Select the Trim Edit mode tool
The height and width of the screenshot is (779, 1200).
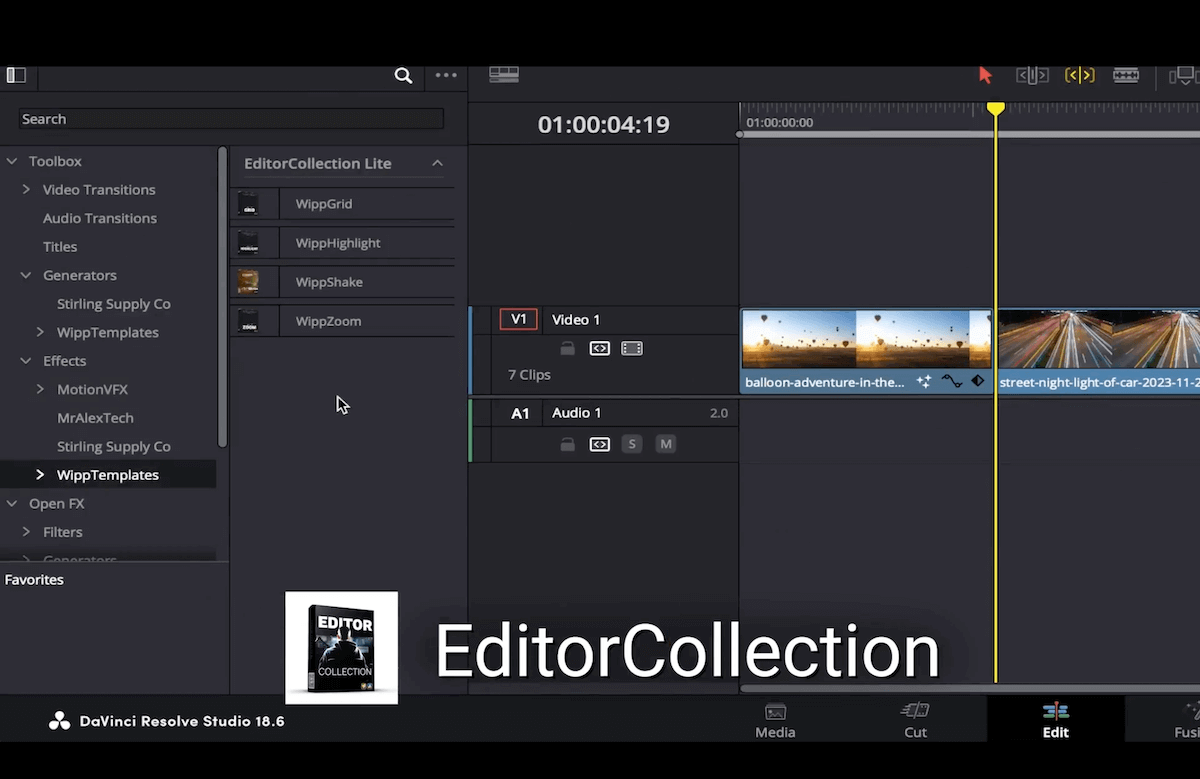coord(1032,75)
